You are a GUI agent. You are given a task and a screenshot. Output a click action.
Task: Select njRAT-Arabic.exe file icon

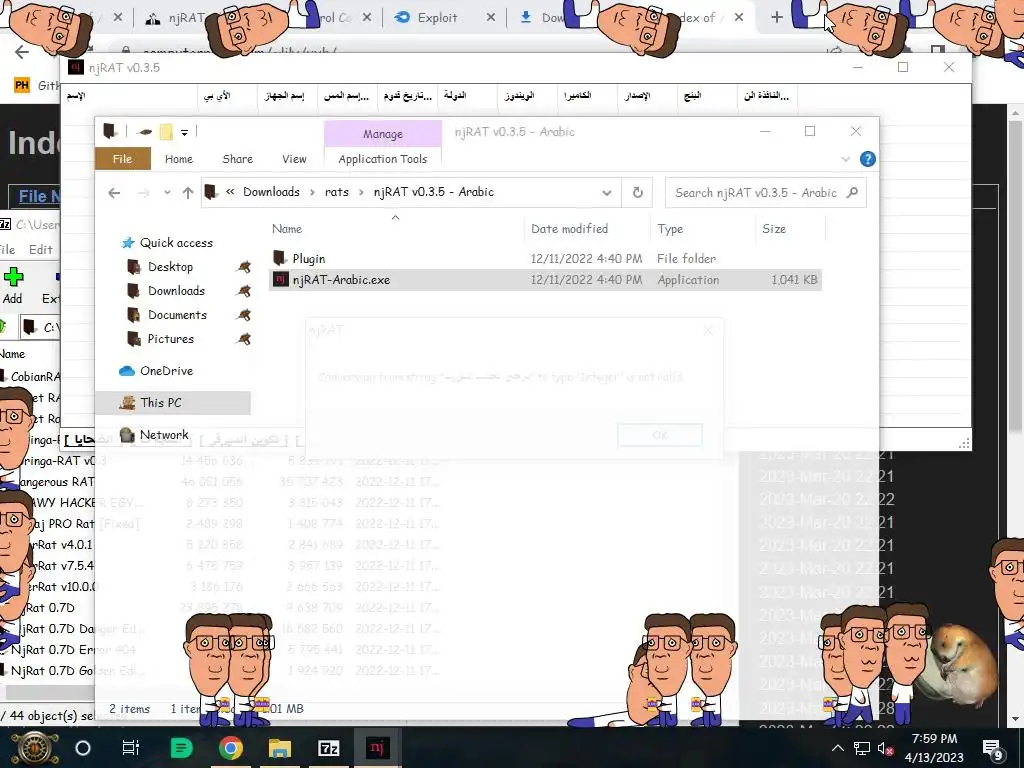coord(281,280)
